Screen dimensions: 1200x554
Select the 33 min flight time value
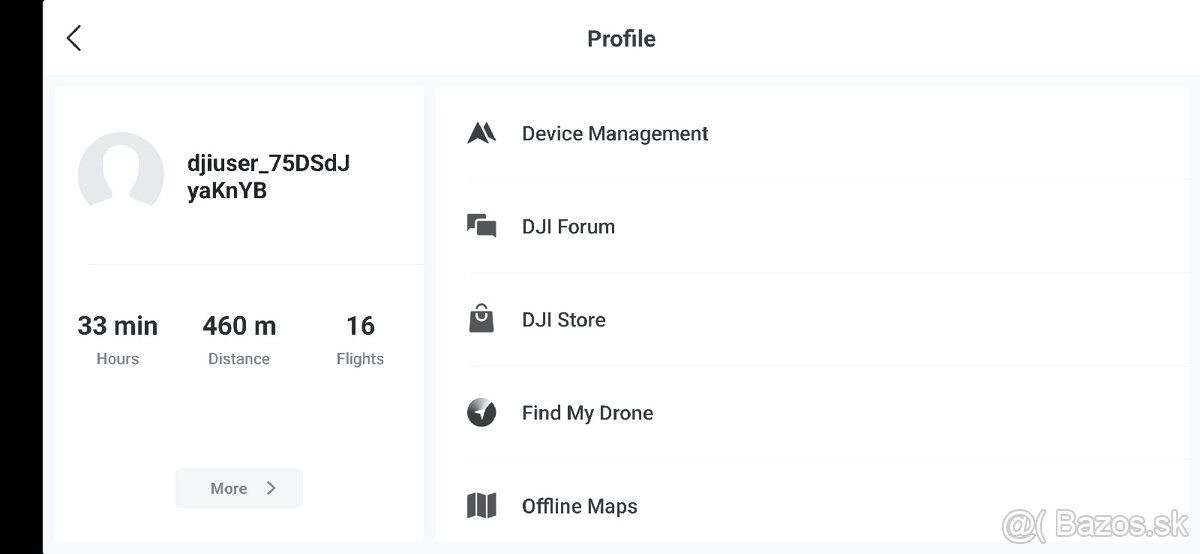[118, 326]
